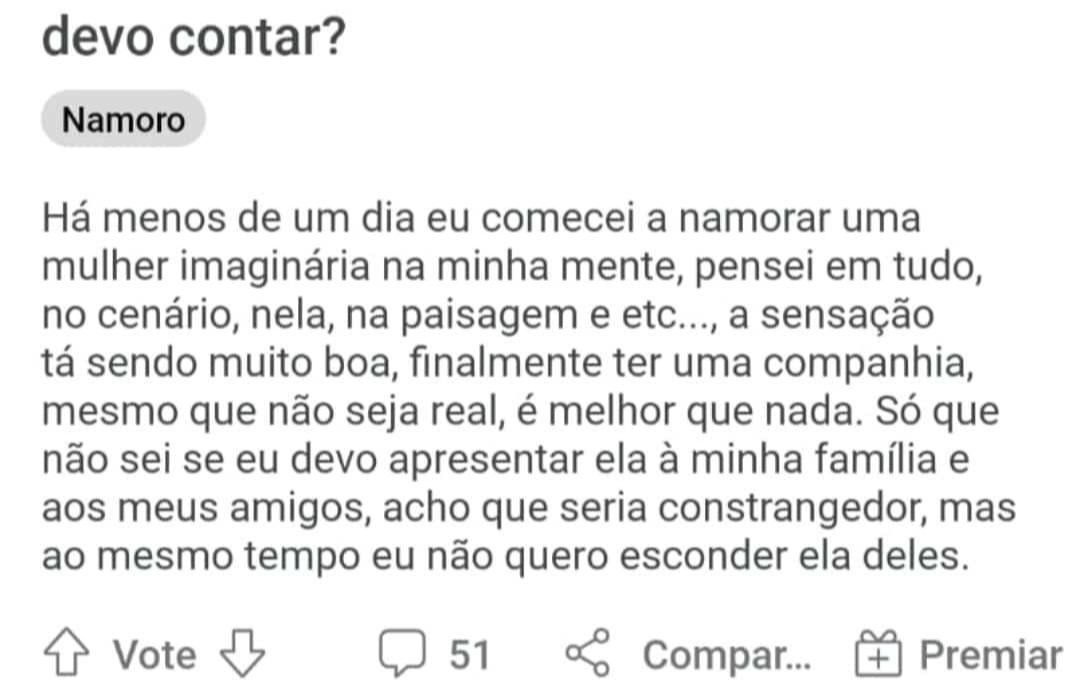Upvote the post with the up arrow
This screenshot has height=691, width=1080.
tap(66, 652)
